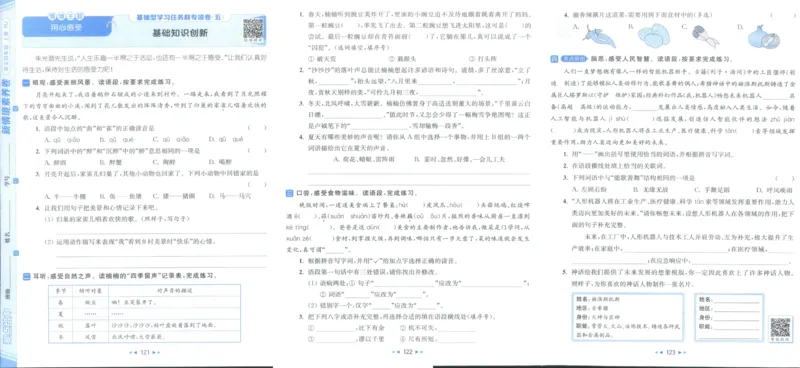
Task: Click page number 121
Action: [x=145, y=352]
